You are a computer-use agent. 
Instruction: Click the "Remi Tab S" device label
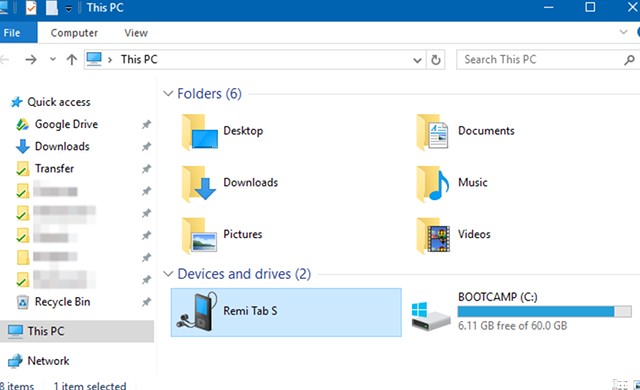click(x=250, y=311)
